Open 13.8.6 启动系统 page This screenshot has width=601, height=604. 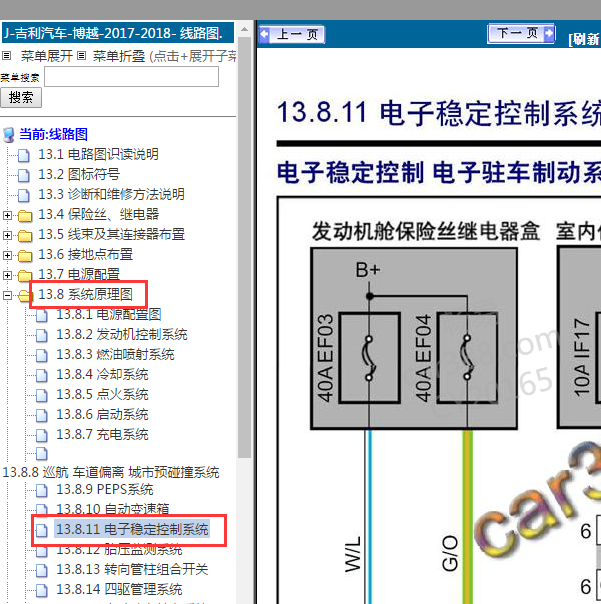click(x=102, y=414)
